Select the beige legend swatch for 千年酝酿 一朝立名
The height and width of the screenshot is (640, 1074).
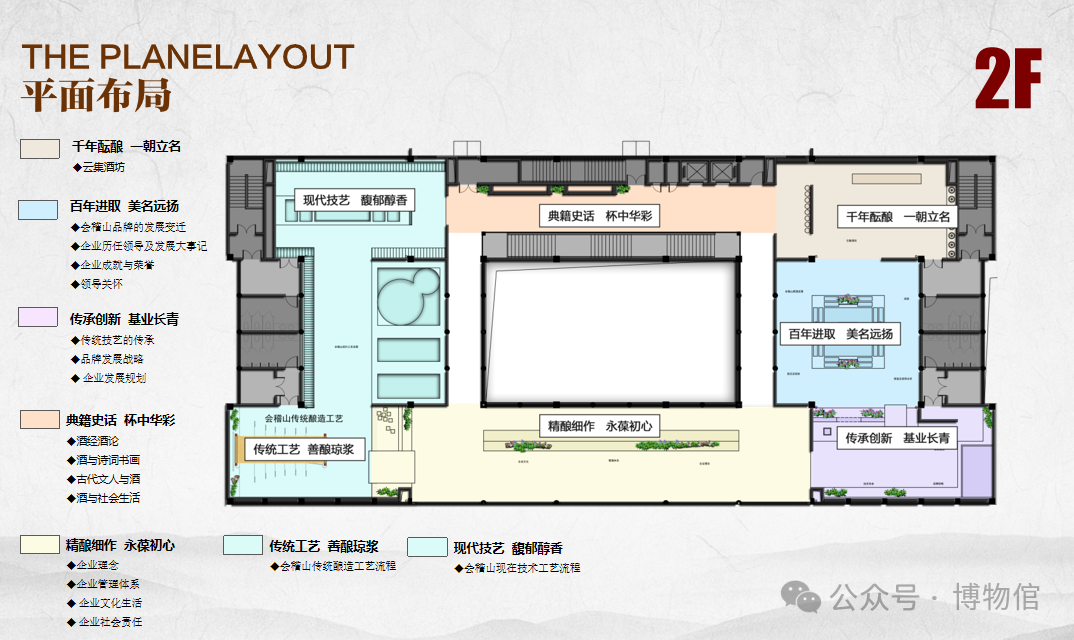40,148
